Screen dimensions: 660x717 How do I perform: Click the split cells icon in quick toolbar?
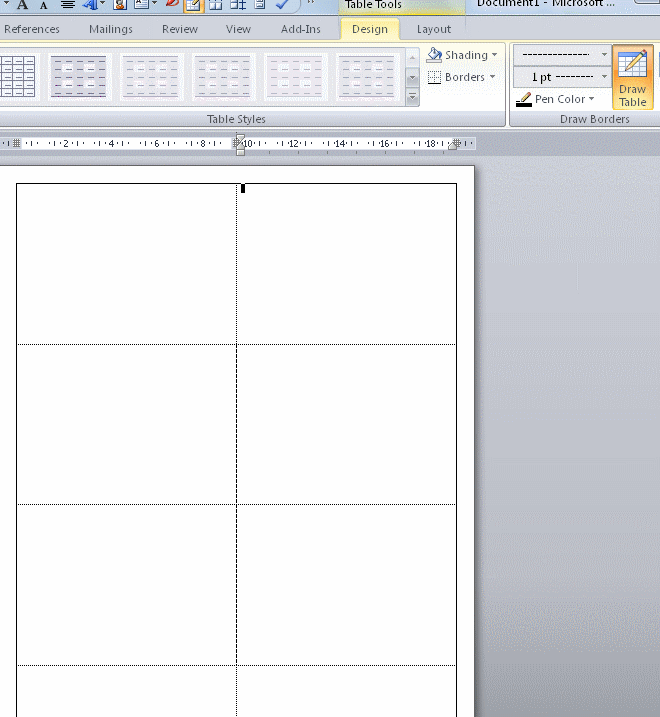click(238, 5)
